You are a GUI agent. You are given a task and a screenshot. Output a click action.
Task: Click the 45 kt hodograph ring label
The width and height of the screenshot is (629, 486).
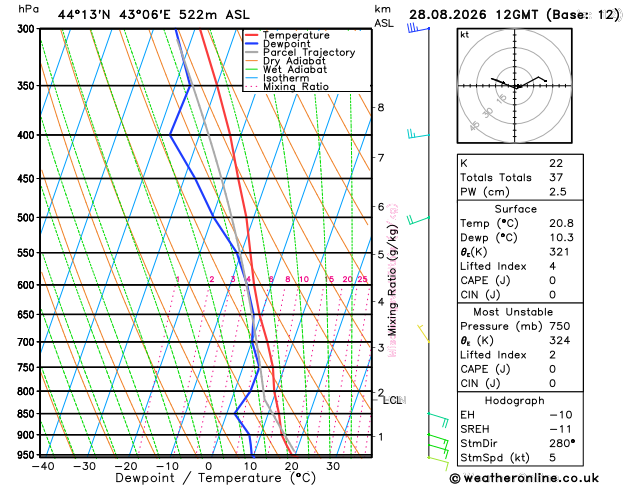click(x=475, y=126)
